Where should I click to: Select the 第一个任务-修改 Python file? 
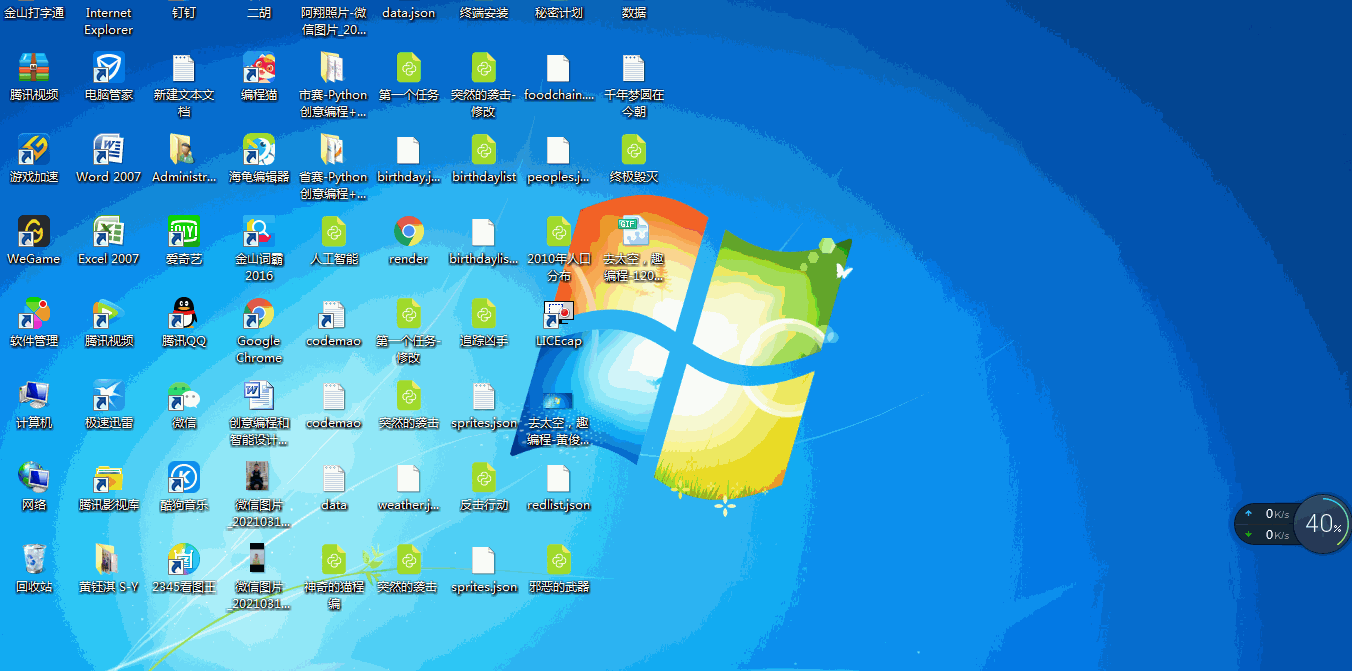(x=409, y=314)
